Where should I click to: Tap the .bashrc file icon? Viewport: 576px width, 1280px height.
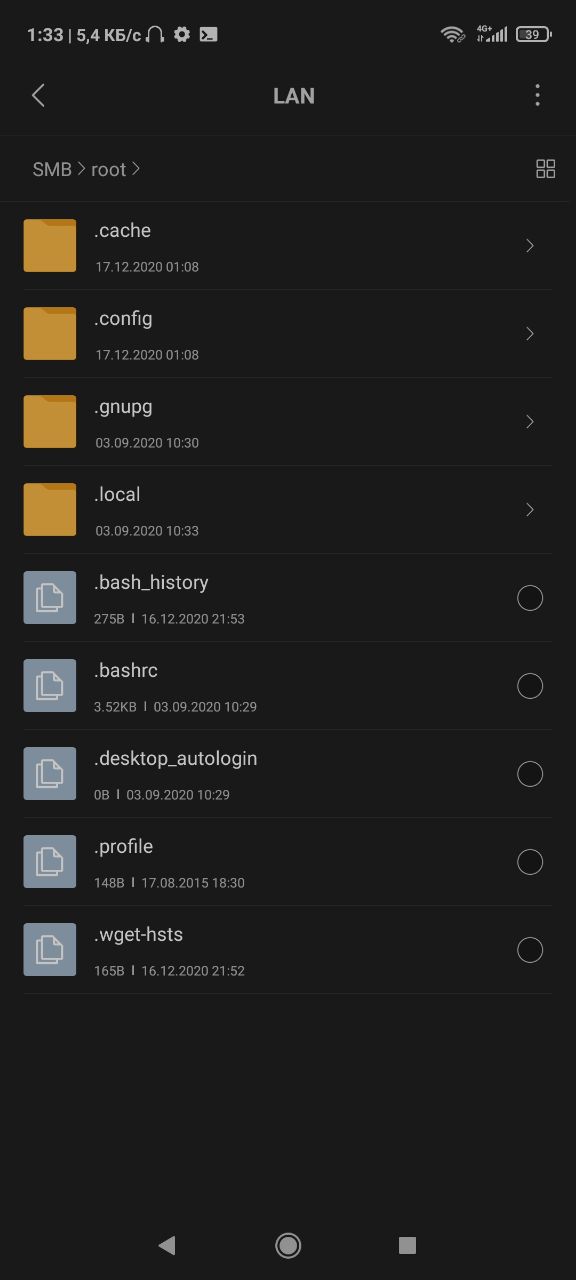pos(50,686)
